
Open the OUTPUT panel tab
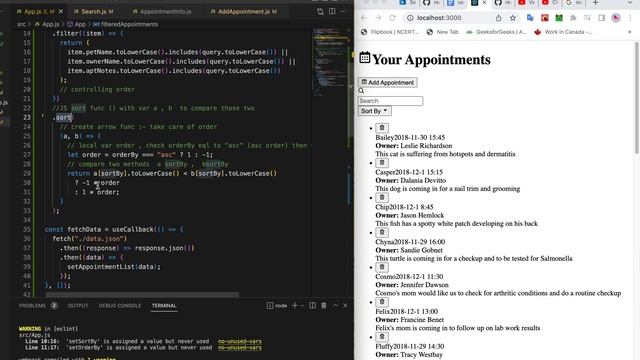pyautogui.click(x=78, y=305)
